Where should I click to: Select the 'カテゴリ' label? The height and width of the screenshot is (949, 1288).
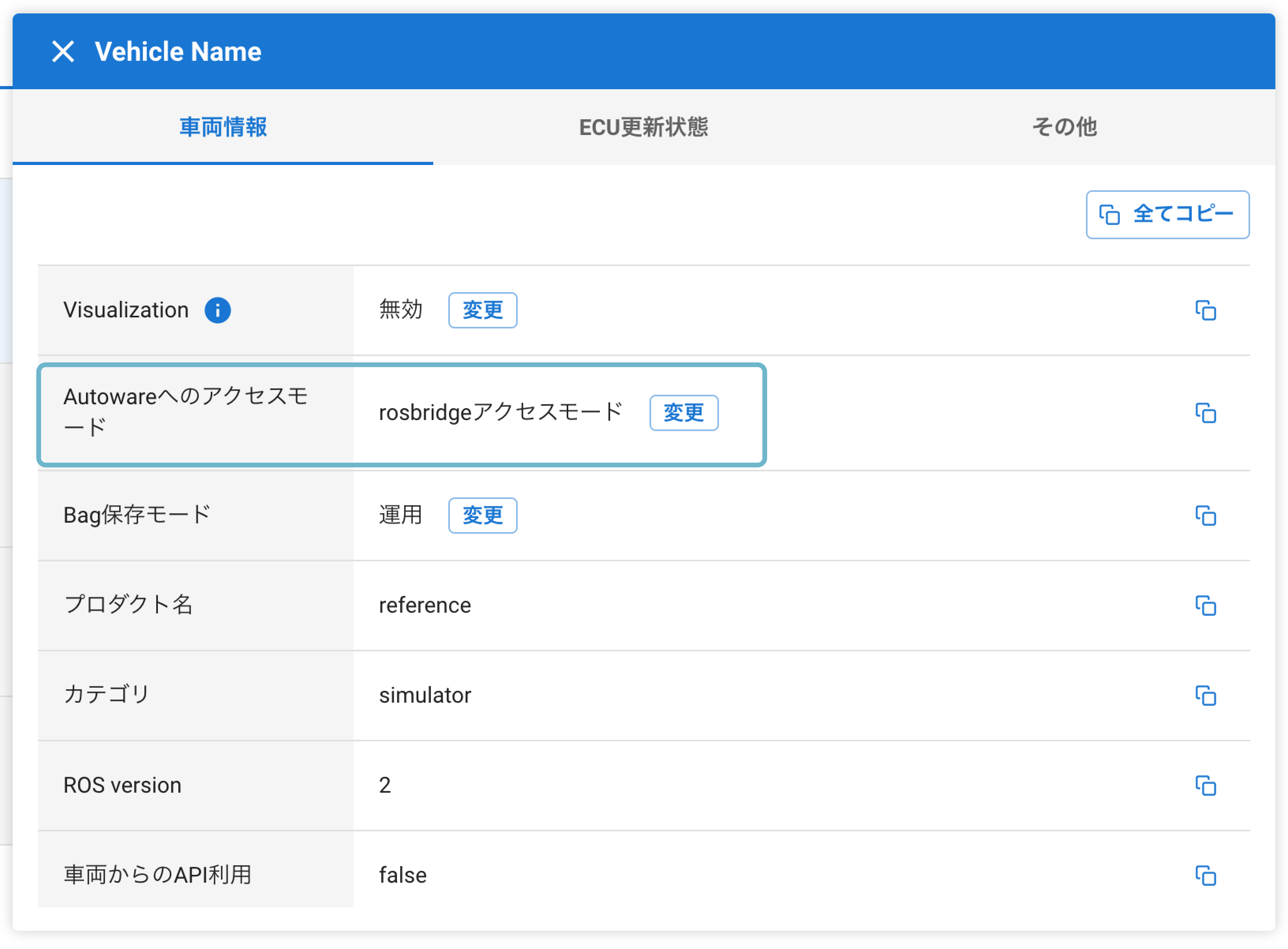(107, 694)
